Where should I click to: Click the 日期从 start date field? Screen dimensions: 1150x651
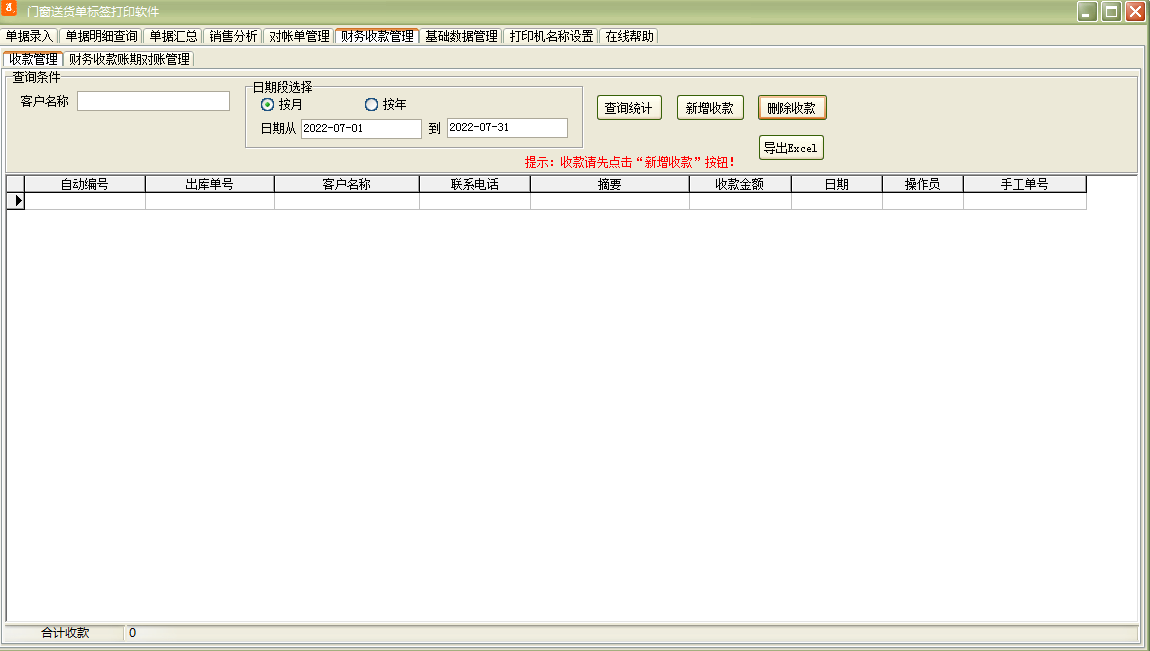point(361,128)
